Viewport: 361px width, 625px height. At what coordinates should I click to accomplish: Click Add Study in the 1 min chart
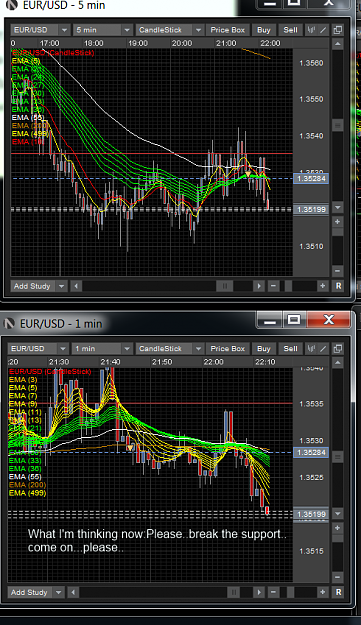click(29, 592)
